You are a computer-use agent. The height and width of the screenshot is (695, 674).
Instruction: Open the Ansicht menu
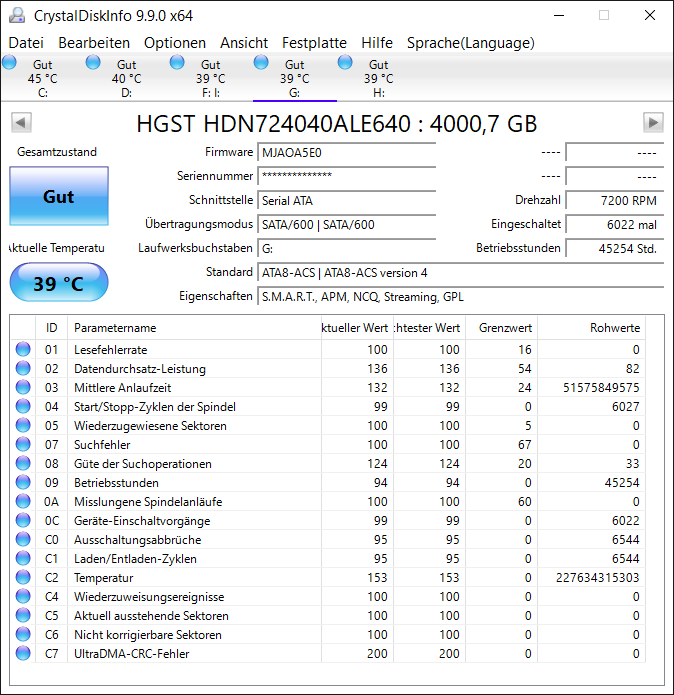point(244,43)
